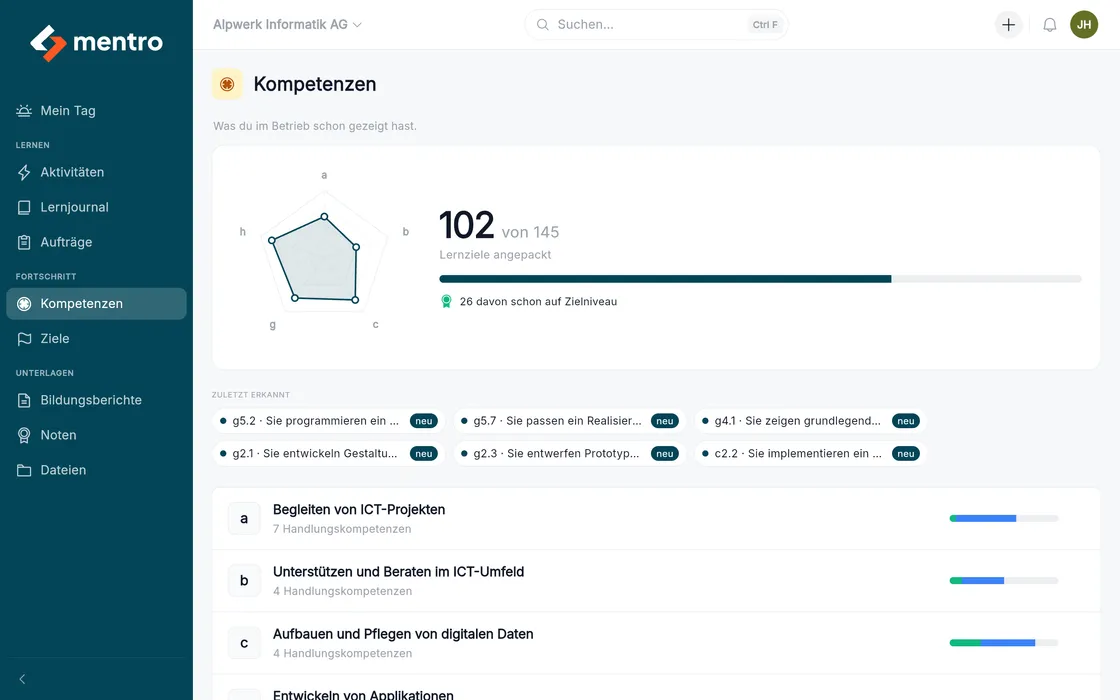Expand competence area c letter tile

click(x=244, y=643)
